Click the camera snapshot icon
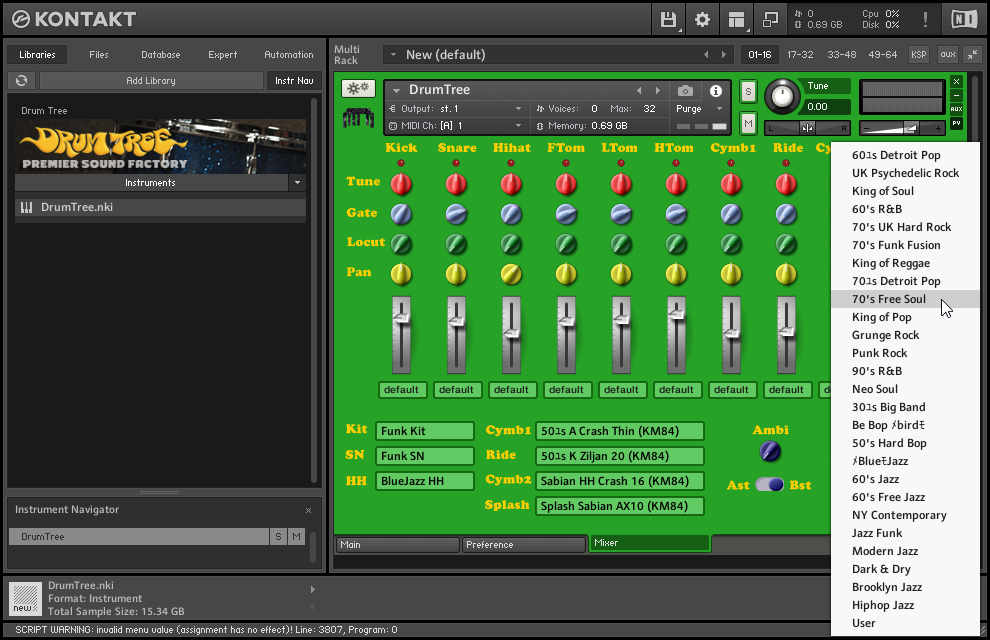This screenshot has width=990, height=640. pyautogui.click(x=685, y=91)
